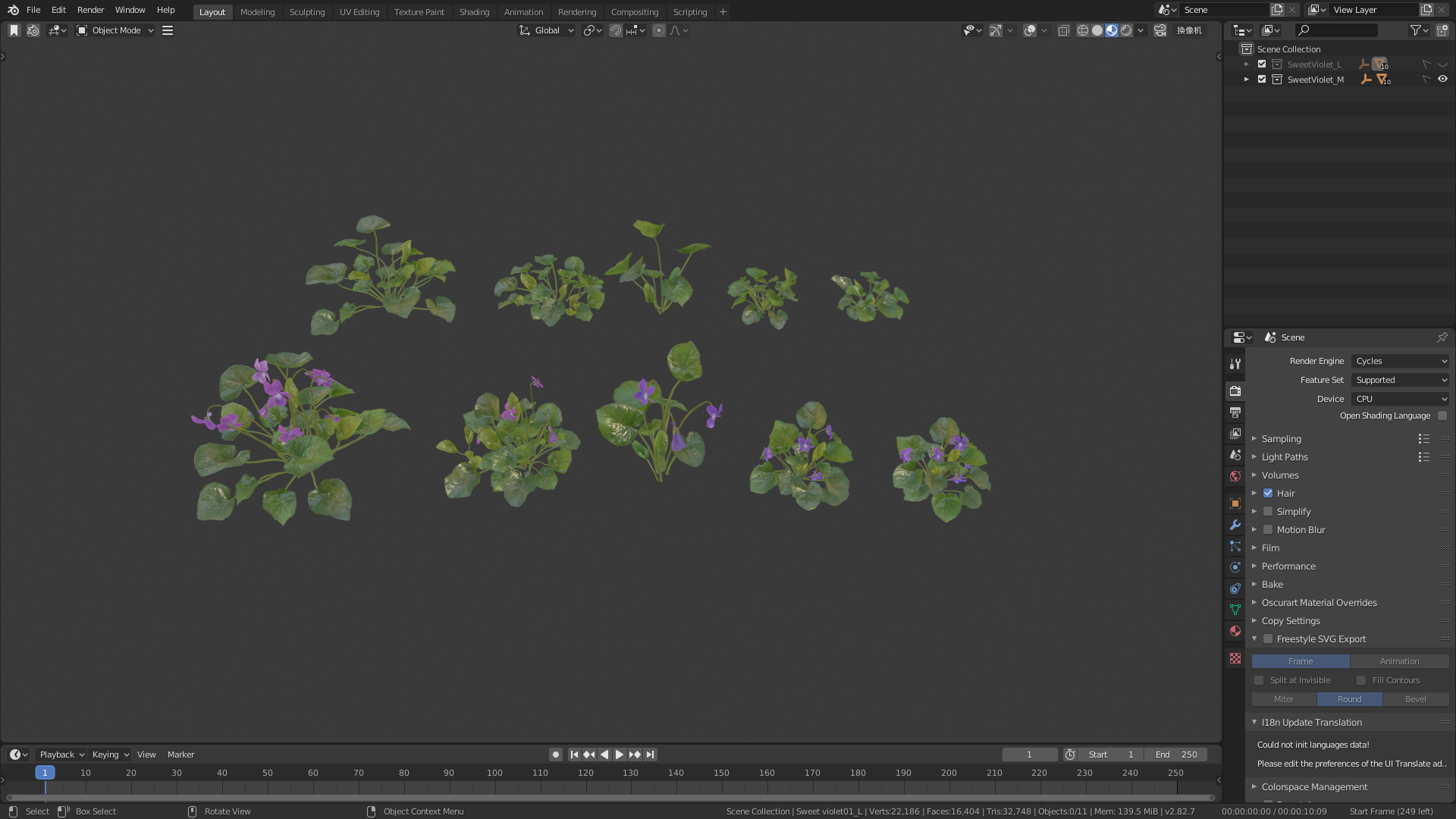Open the Output properties printer icon
Image resolution: width=1456 pixels, height=819 pixels.
1235,413
